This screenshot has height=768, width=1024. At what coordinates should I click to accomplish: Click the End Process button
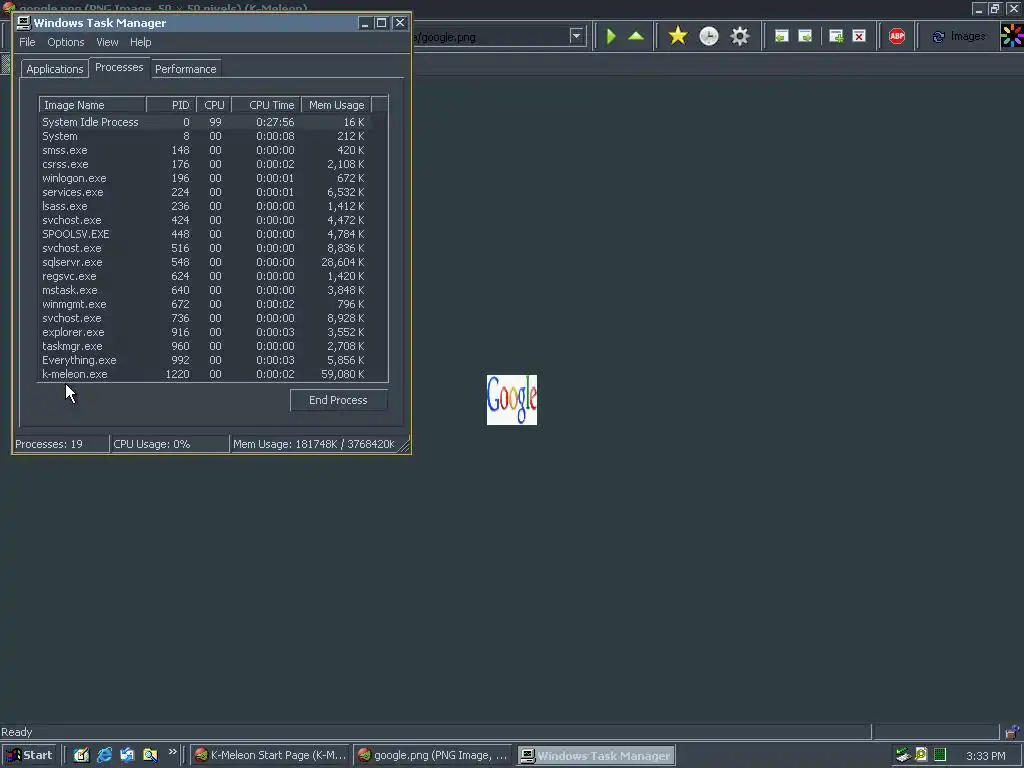pyautogui.click(x=338, y=400)
